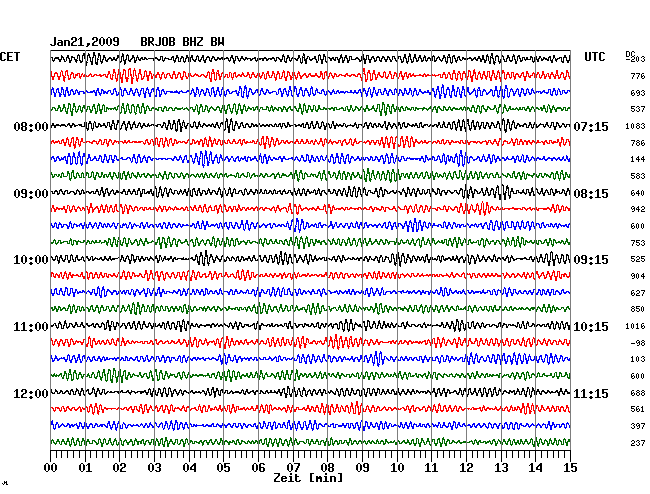Select the DC offset value 561
The width and height of the screenshot is (650, 494).
[x=638, y=409]
